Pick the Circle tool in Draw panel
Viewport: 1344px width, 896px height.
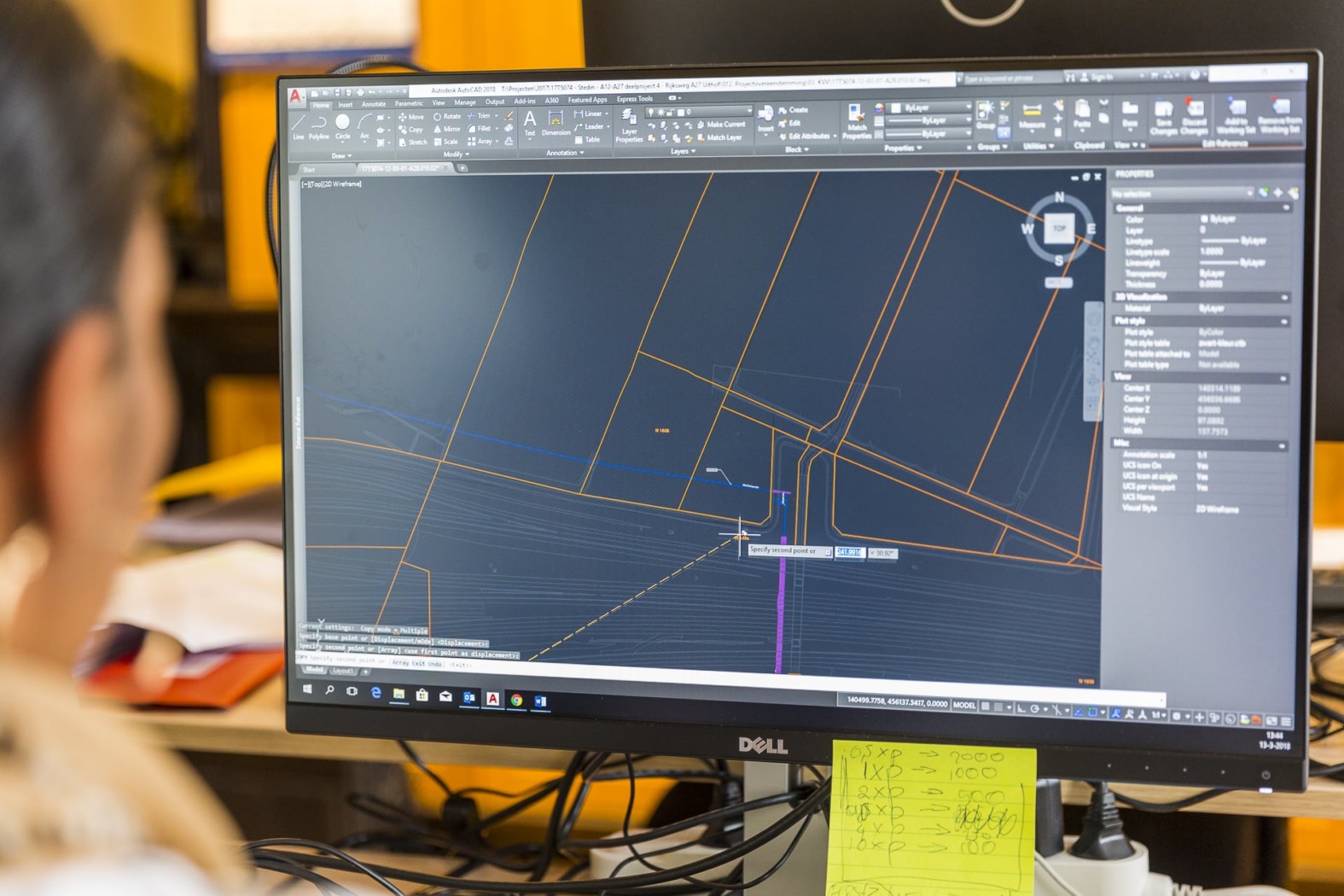click(342, 125)
